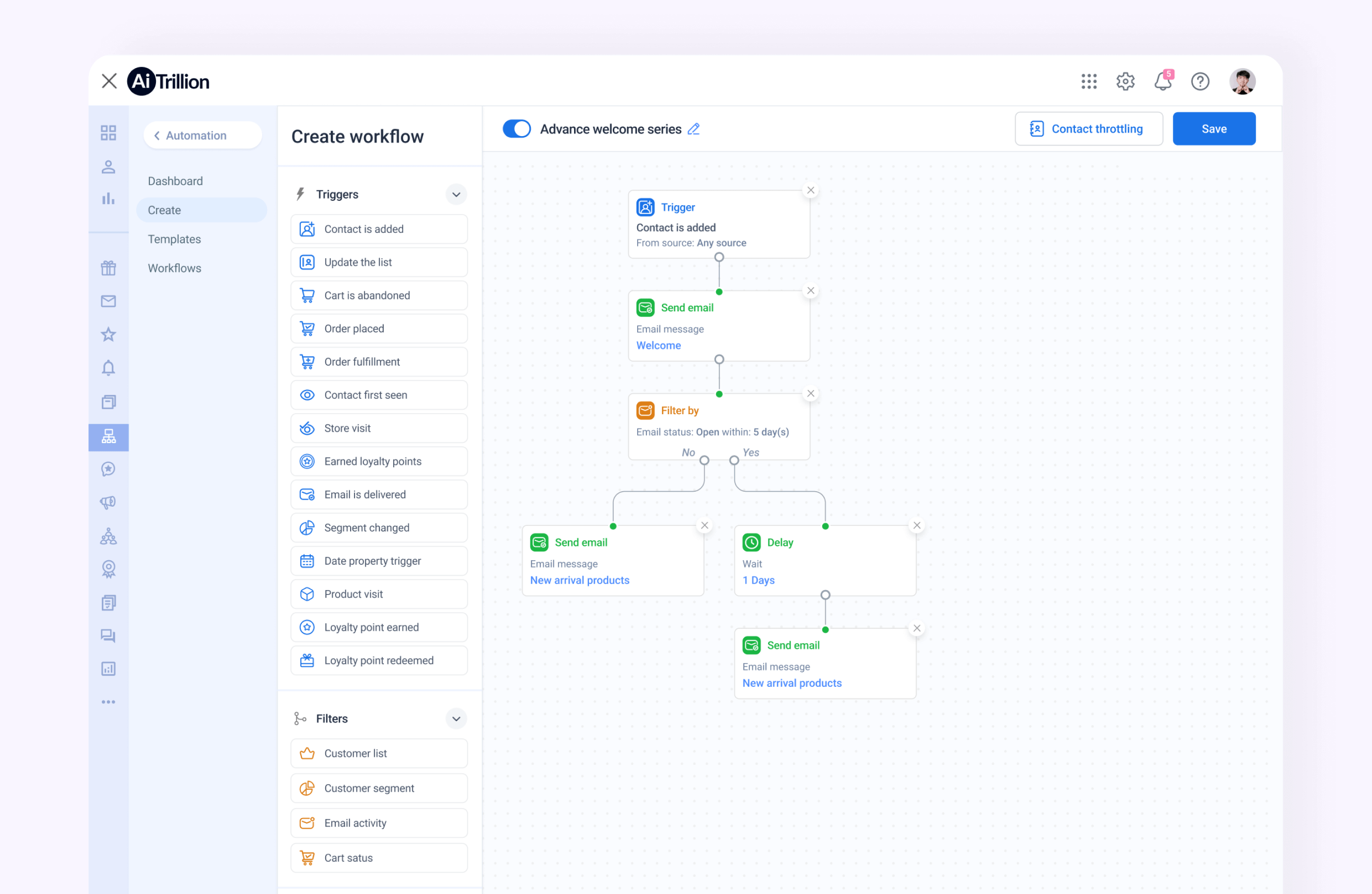Open the document form sidebar icon
Screen dimensions: 1372x894
108,603
